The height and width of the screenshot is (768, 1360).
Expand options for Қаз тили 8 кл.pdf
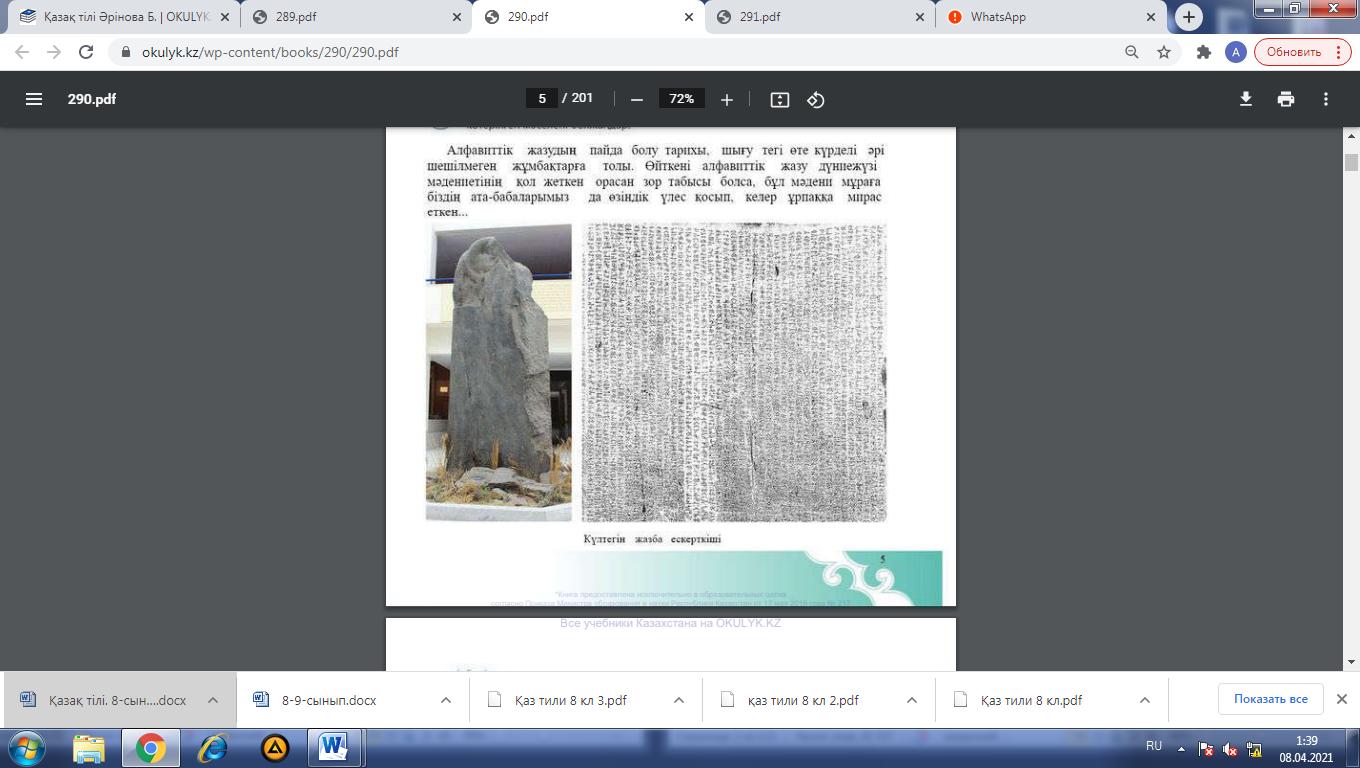coord(1144,700)
